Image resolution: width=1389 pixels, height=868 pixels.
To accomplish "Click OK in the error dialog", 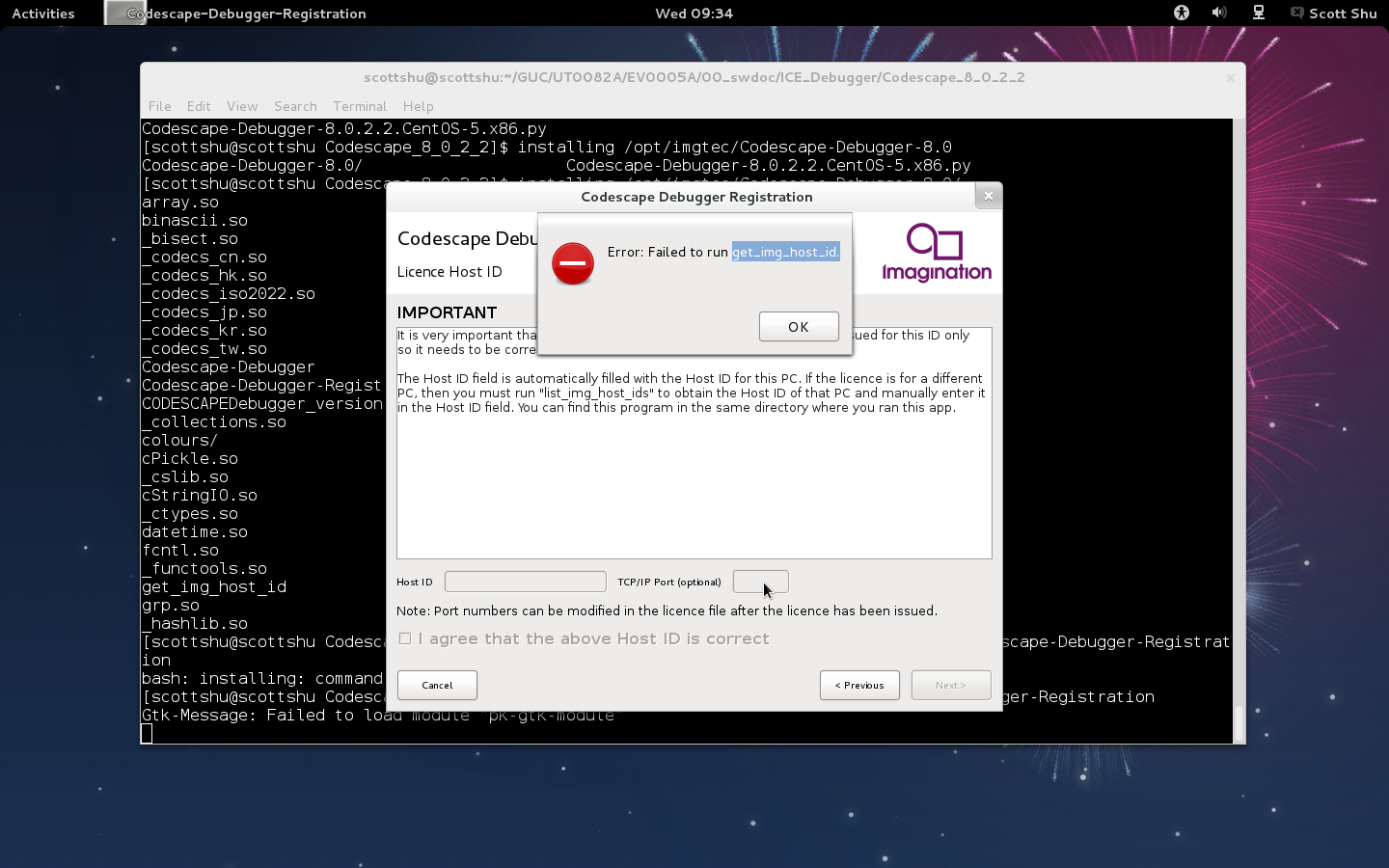I will [799, 327].
